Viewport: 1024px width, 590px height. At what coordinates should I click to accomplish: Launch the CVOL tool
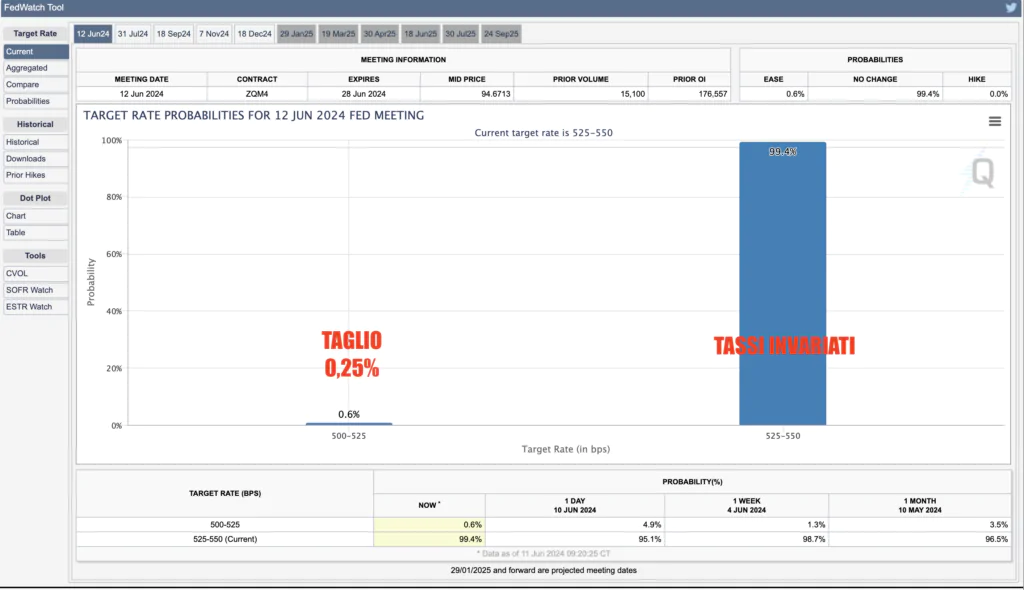click(x=36, y=273)
